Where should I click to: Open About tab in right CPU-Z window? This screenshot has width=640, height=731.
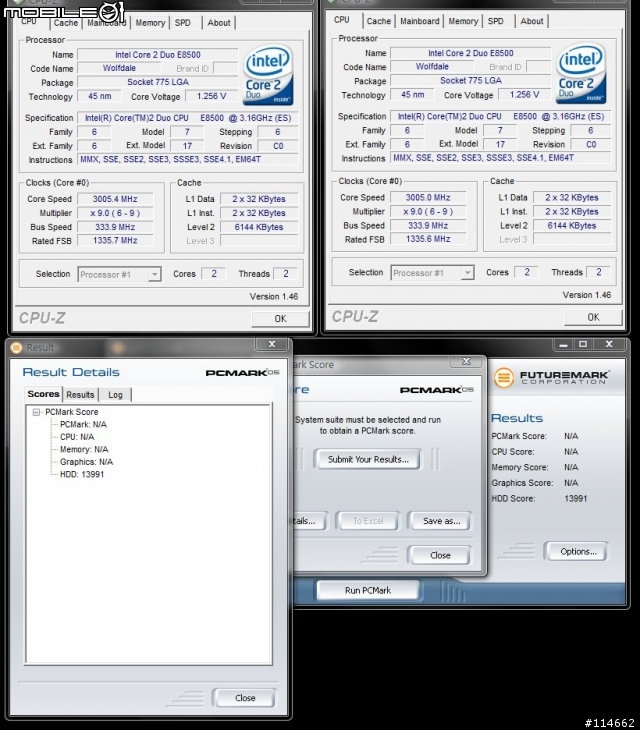point(531,21)
